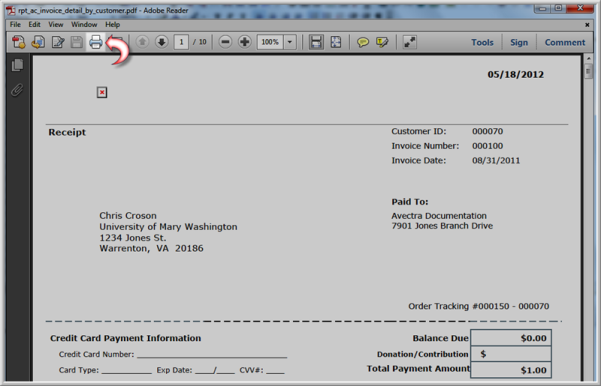Add a sticky note comment
Viewport: 601px width, 386px height.
pos(363,42)
